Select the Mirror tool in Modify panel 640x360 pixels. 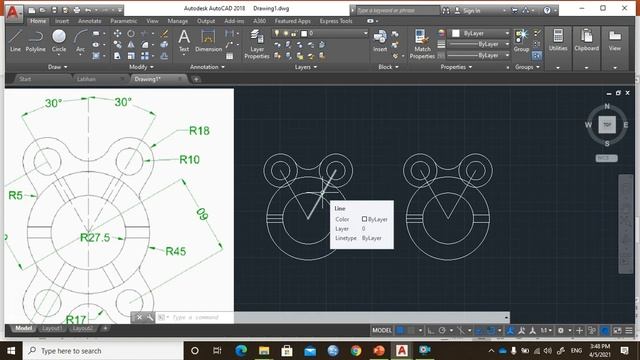click(131, 44)
